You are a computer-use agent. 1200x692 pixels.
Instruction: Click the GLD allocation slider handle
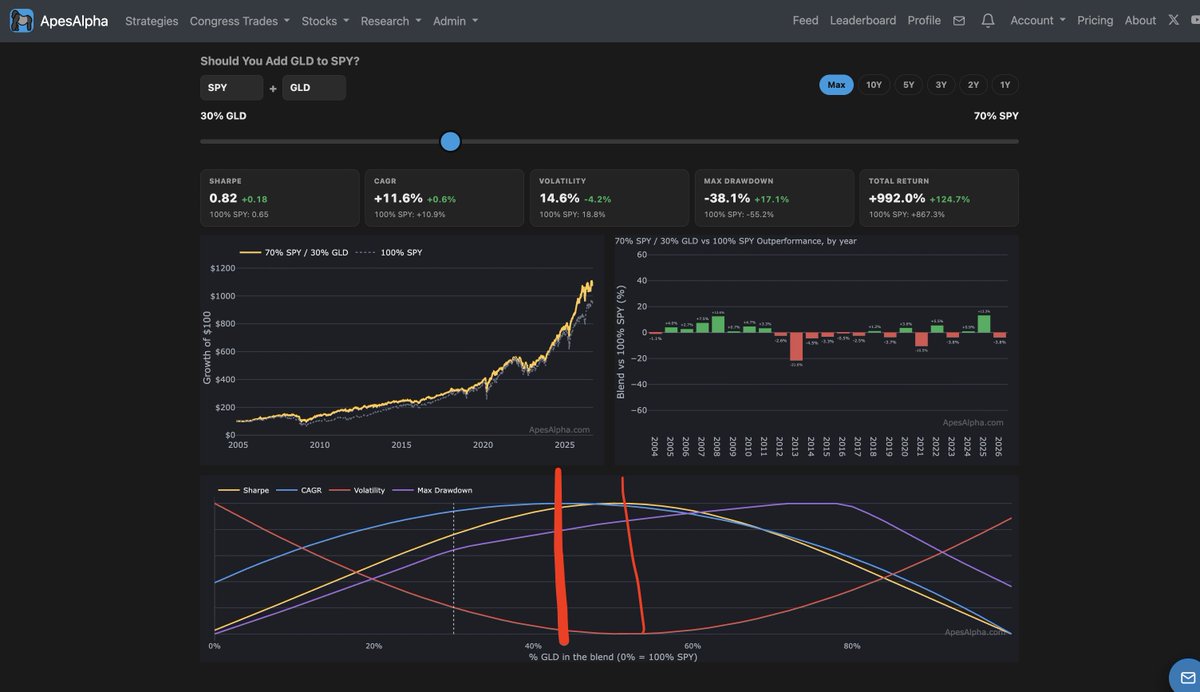(450, 141)
